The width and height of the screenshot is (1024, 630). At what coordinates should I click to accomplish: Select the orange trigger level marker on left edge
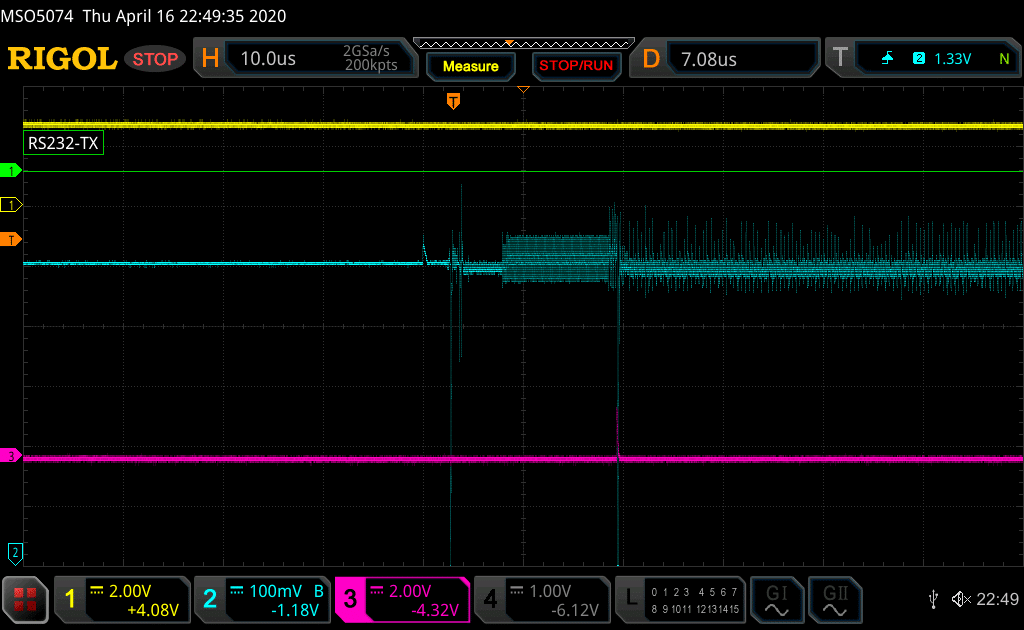coord(12,239)
